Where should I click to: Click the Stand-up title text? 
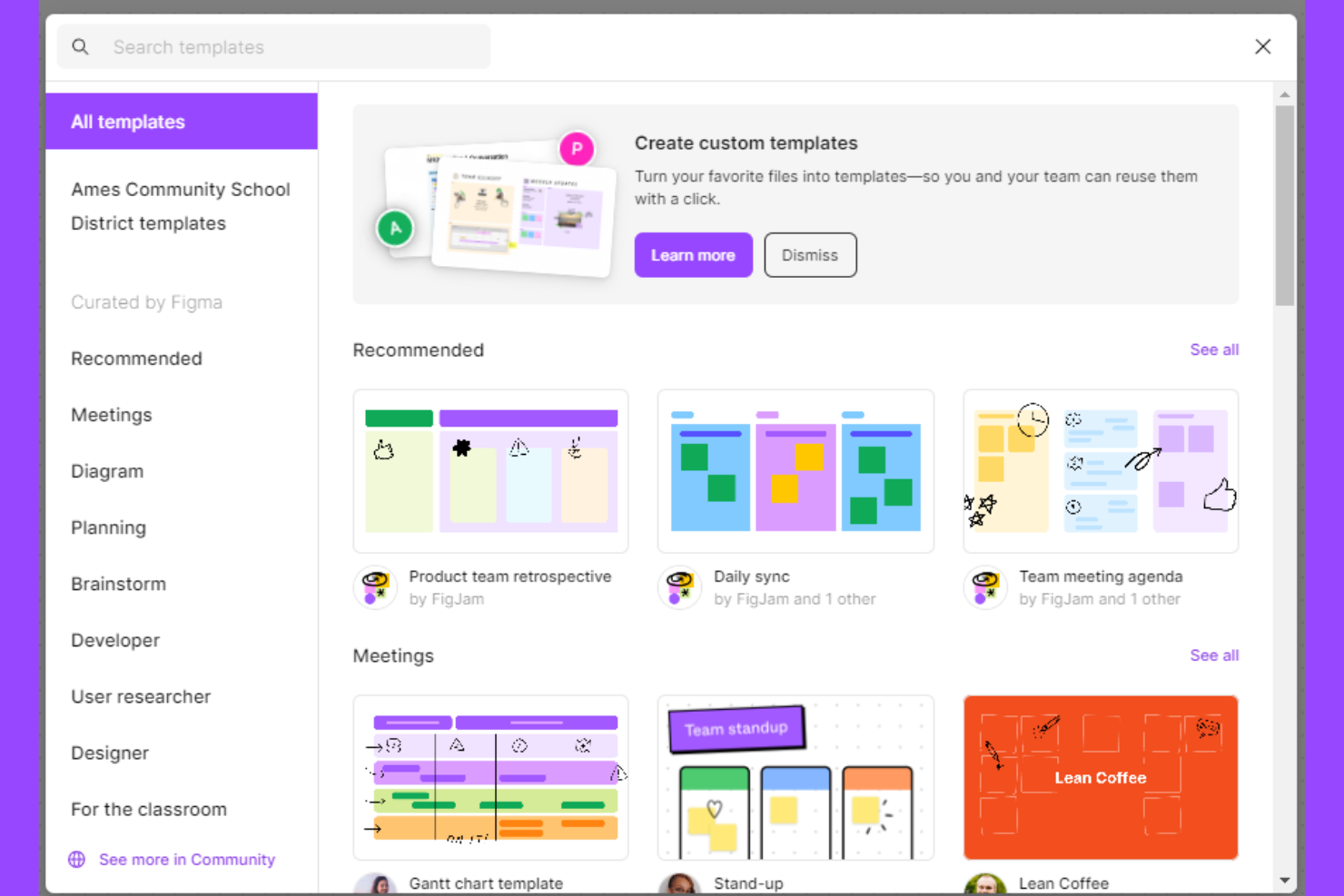[x=748, y=883]
